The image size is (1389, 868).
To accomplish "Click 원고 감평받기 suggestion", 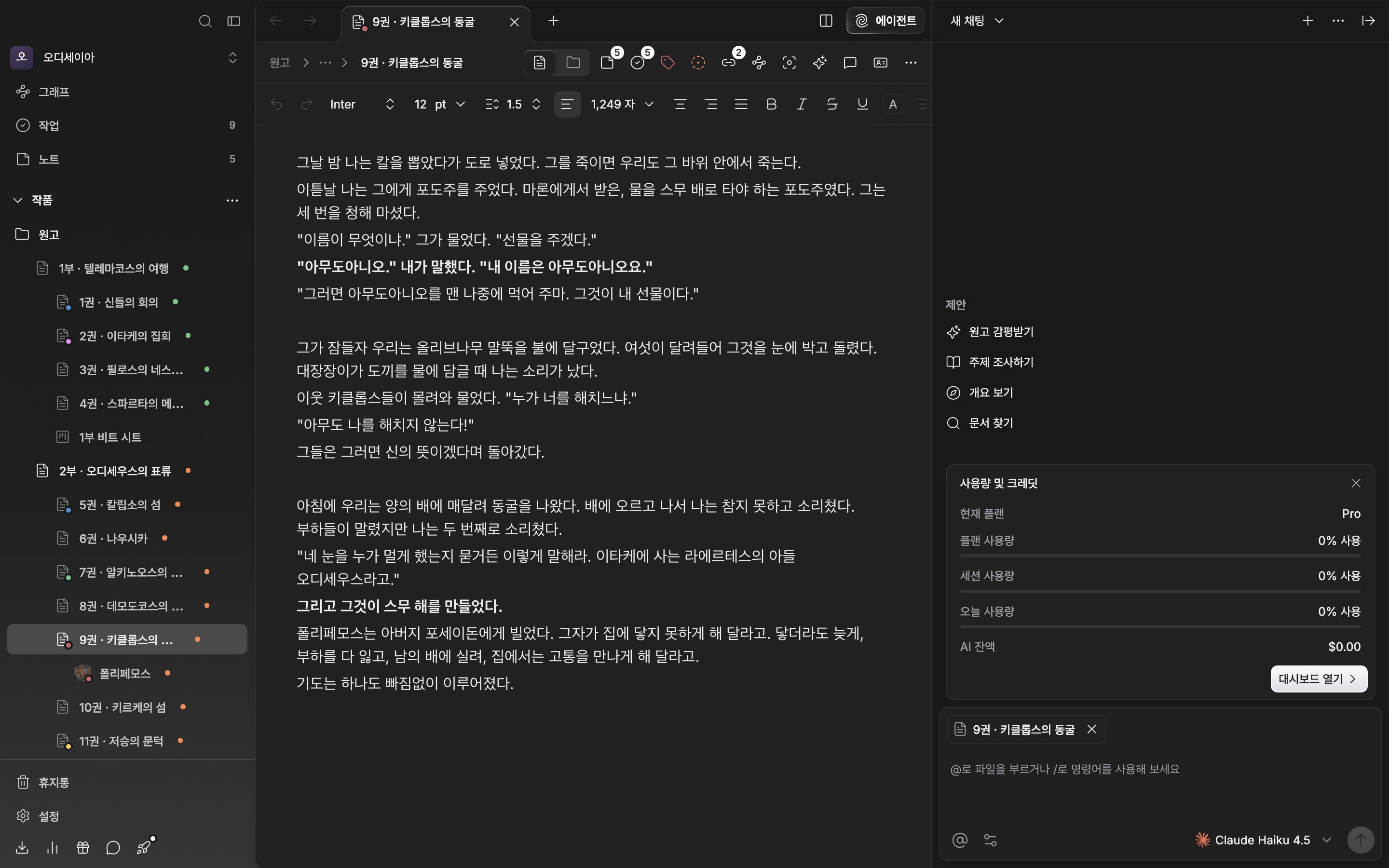I will [990, 332].
